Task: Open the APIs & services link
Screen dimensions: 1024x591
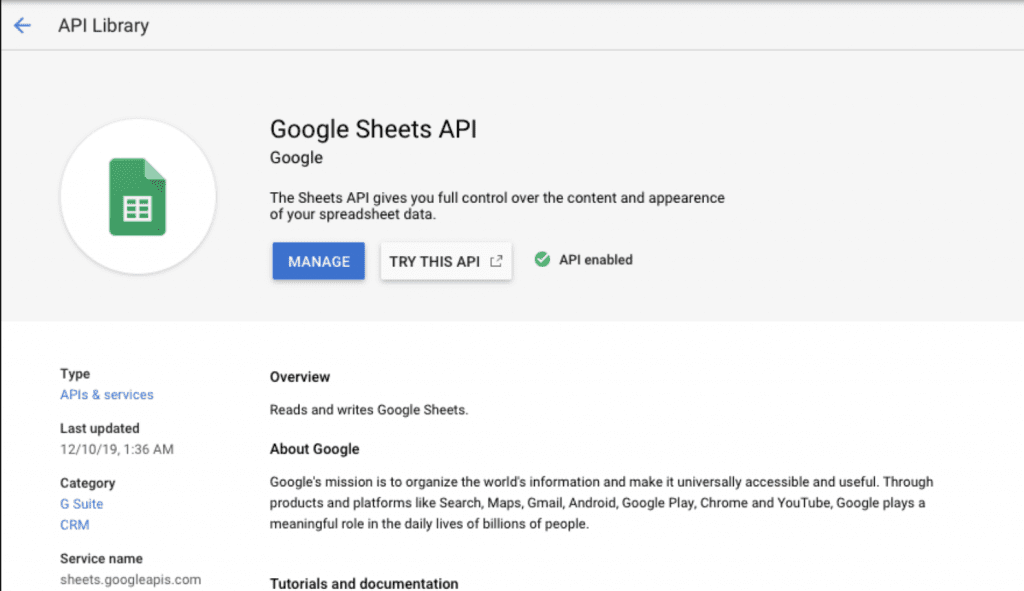Action: (106, 394)
